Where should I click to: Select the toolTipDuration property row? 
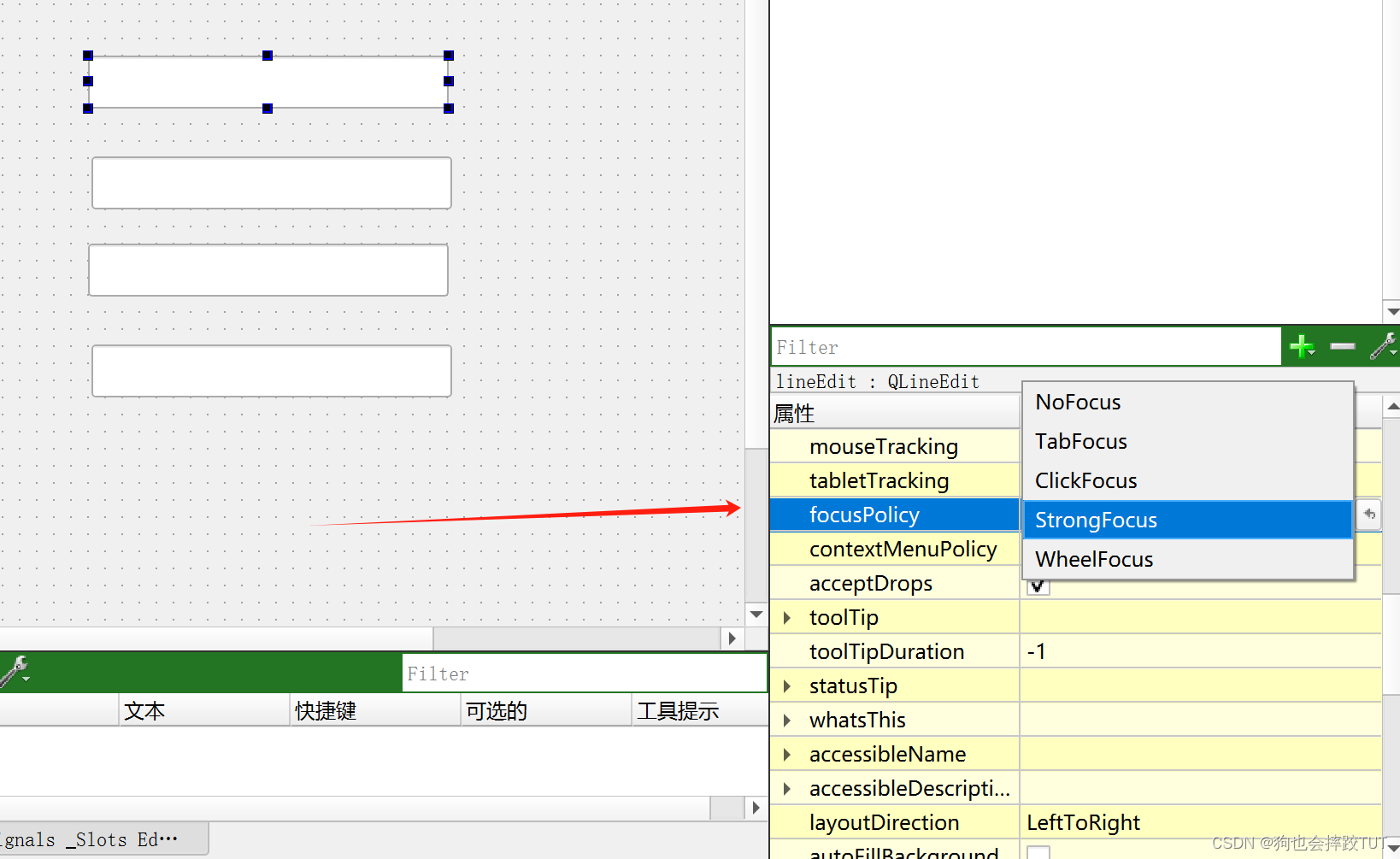click(x=895, y=651)
